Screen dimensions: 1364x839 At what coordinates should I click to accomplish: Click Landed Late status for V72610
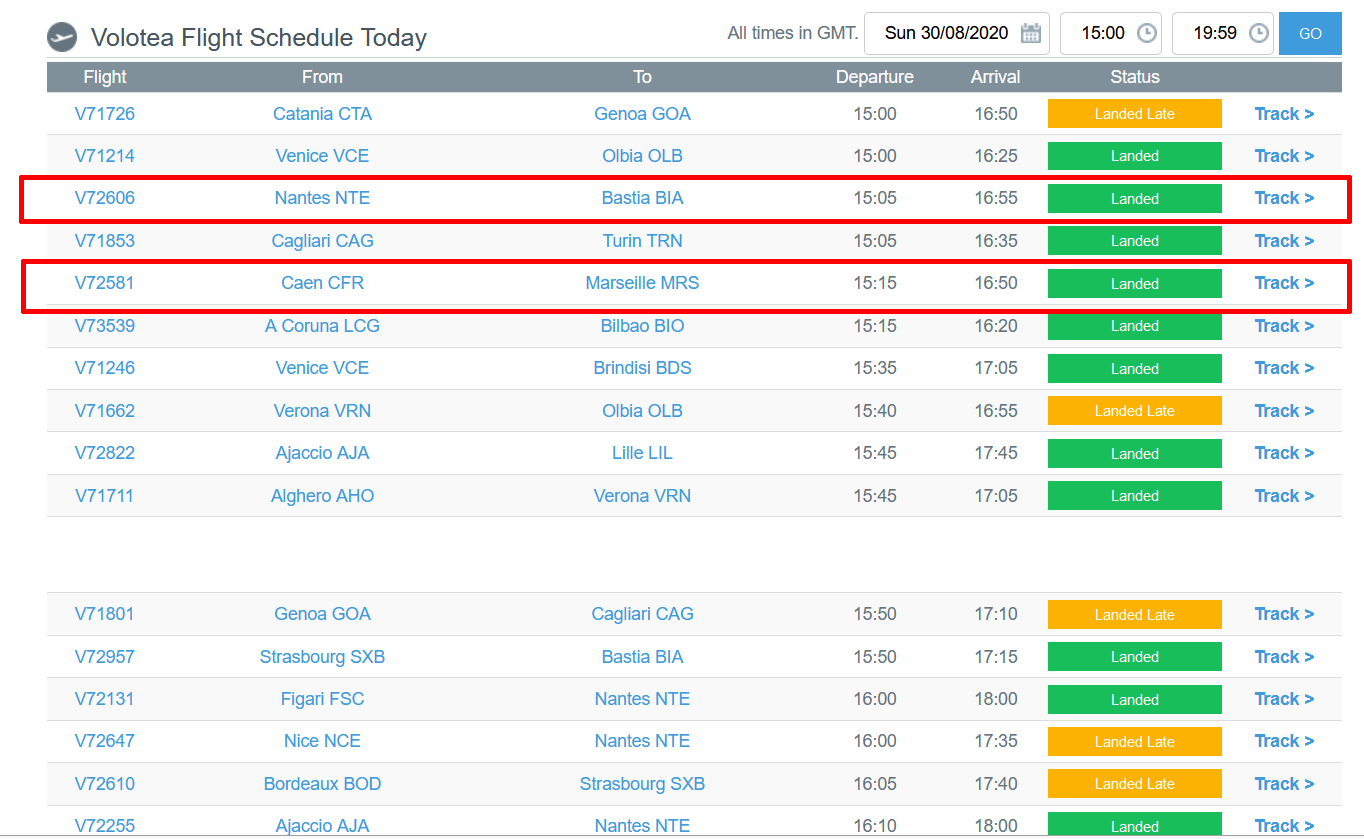click(x=1134, y=784)
